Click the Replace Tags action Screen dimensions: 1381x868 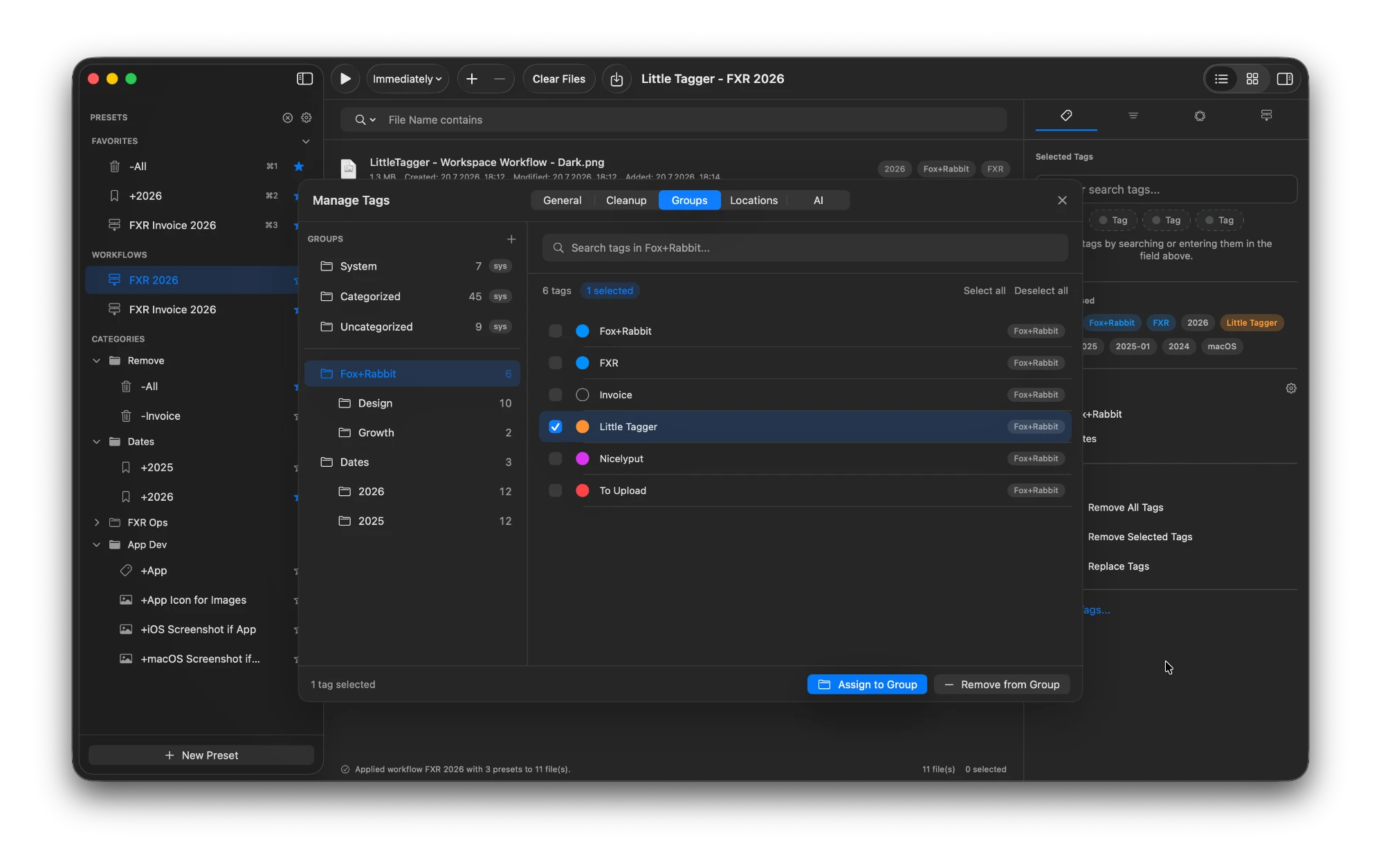tap(1118, 566)
